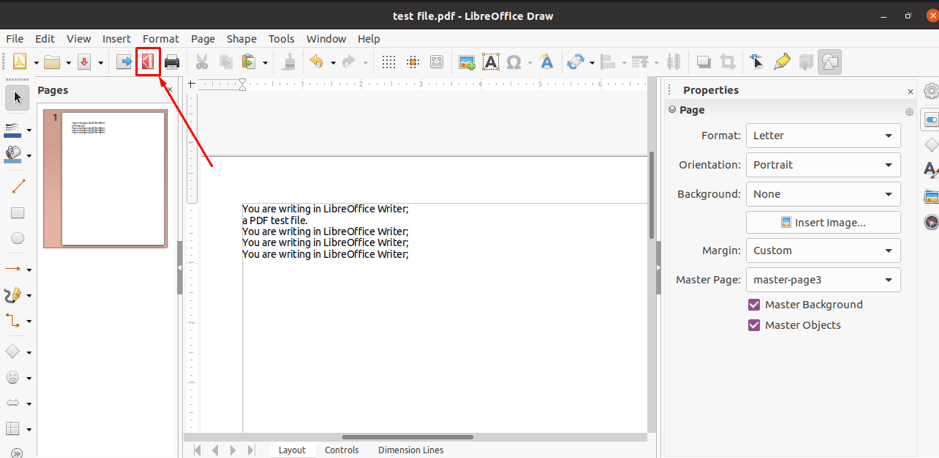Click the Connectors tool

(x=13, y=320)
